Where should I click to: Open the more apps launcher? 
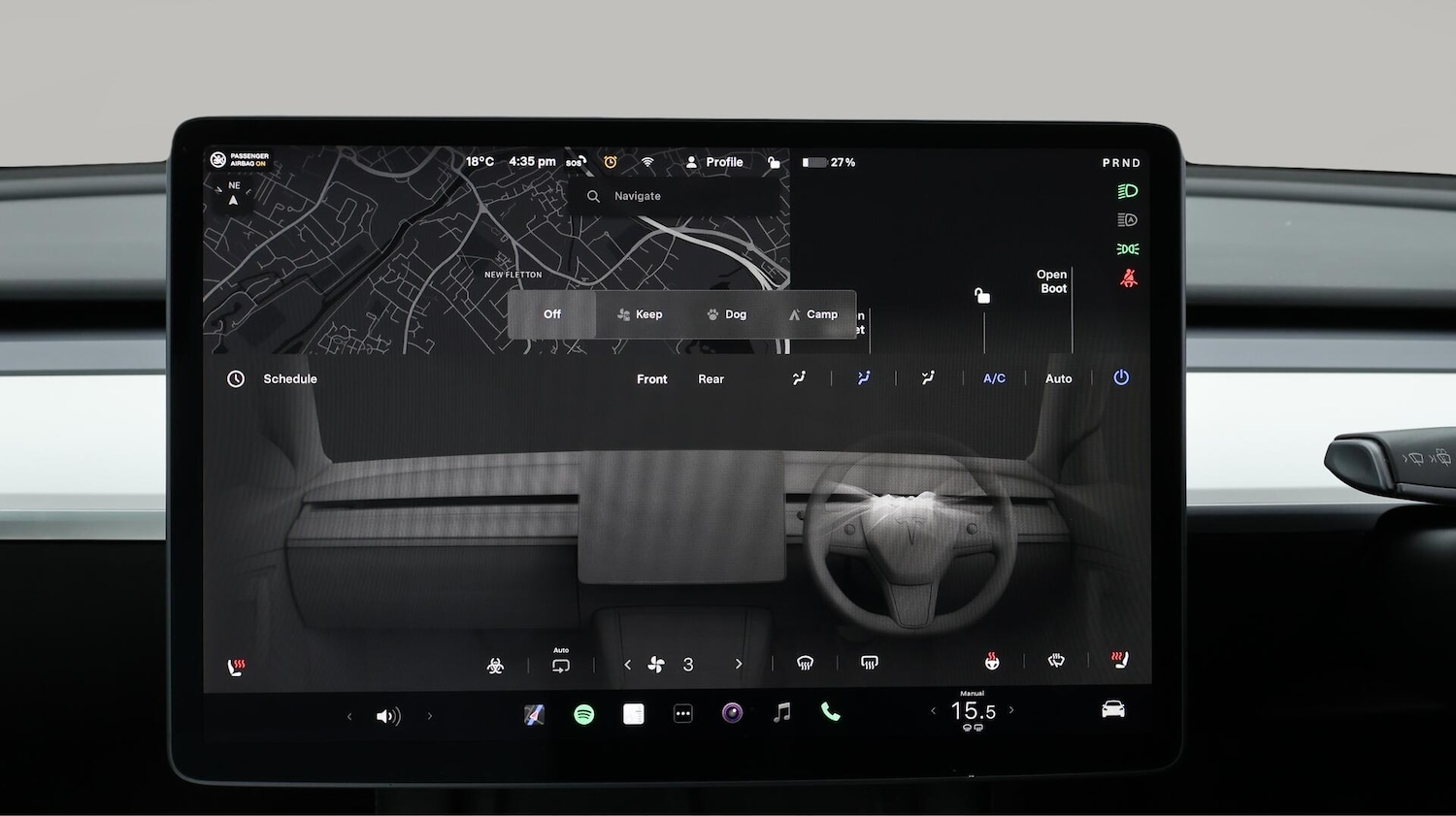coord(682,714)
